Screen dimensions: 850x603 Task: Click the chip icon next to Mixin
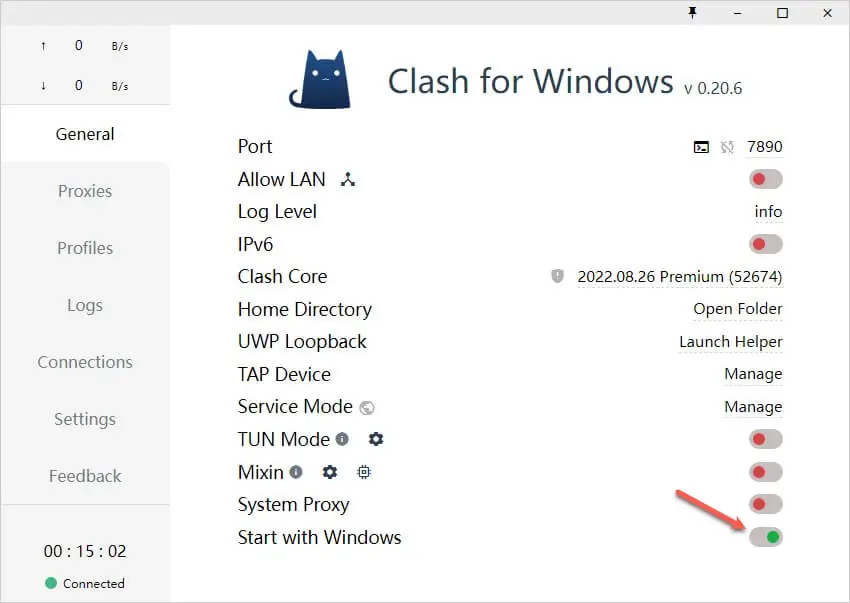tap(363, 471)
